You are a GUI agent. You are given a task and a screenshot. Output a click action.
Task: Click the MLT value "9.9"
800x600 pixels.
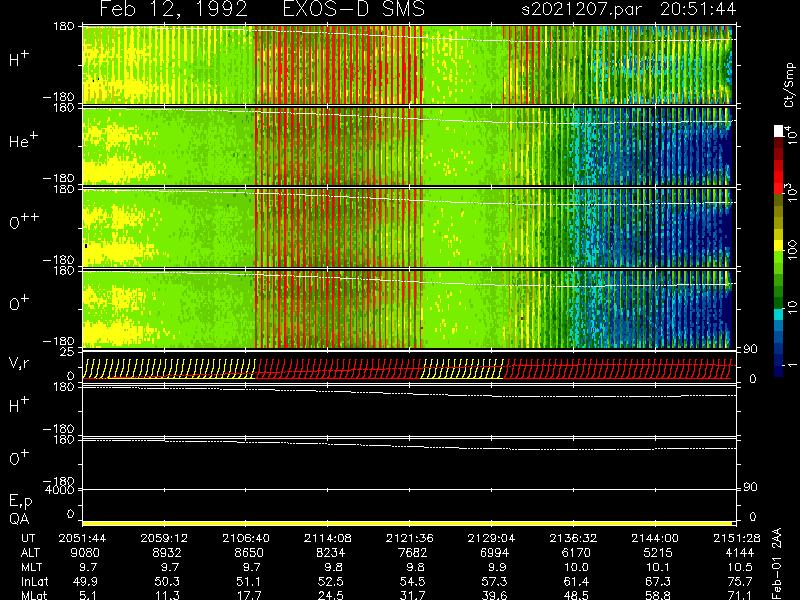[x=497, y=567]
